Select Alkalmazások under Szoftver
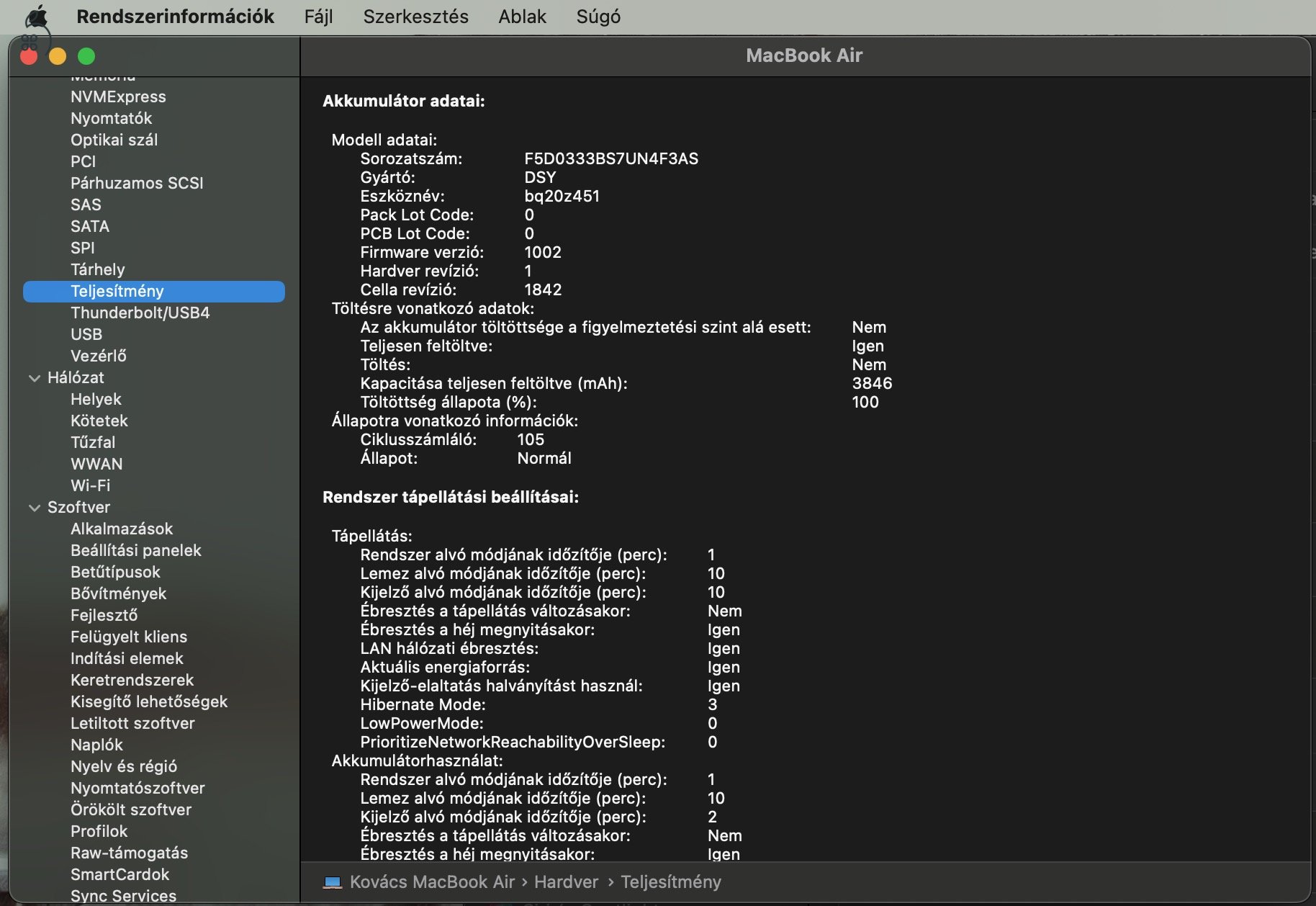 click(x=122, y=529)
